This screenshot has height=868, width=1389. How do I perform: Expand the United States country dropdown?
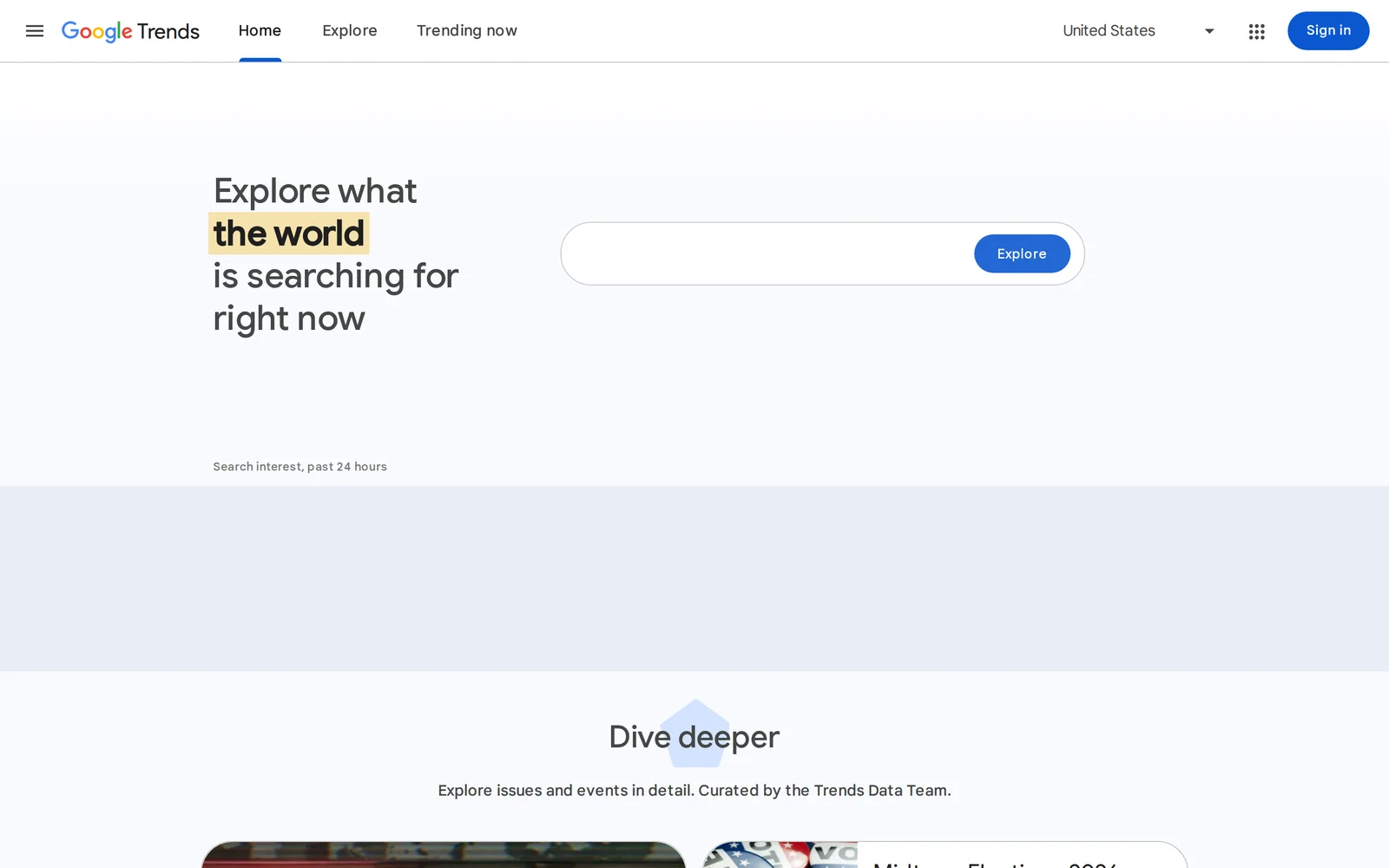click(1138, 31)
